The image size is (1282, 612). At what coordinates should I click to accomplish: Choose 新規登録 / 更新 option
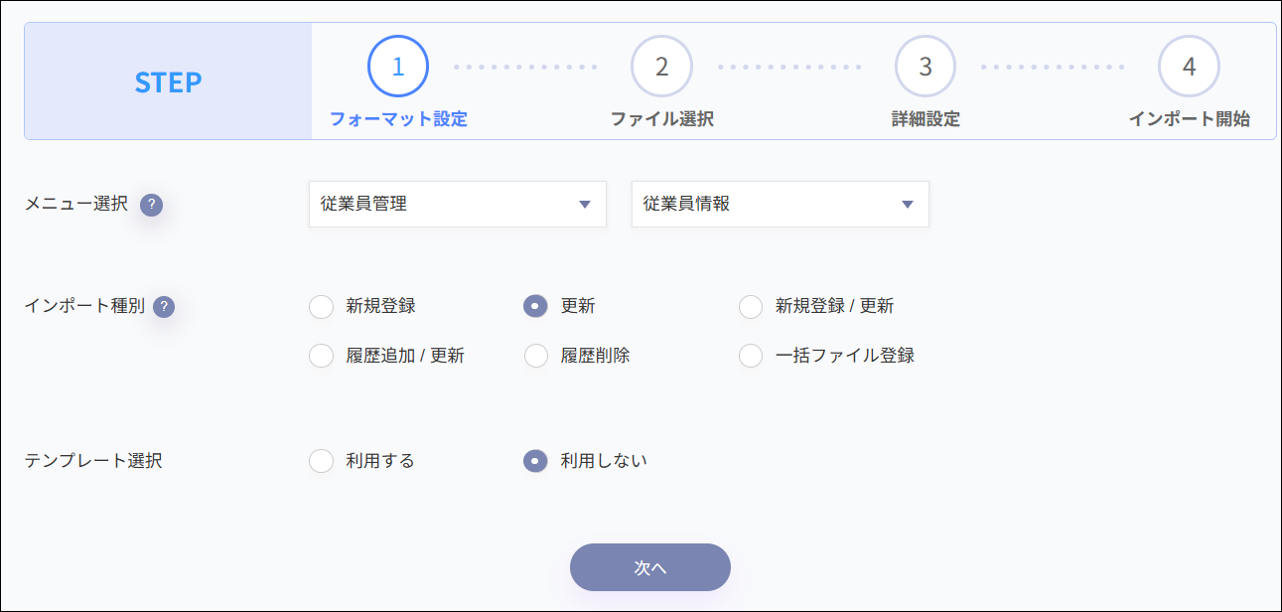(x=750, y=307)
